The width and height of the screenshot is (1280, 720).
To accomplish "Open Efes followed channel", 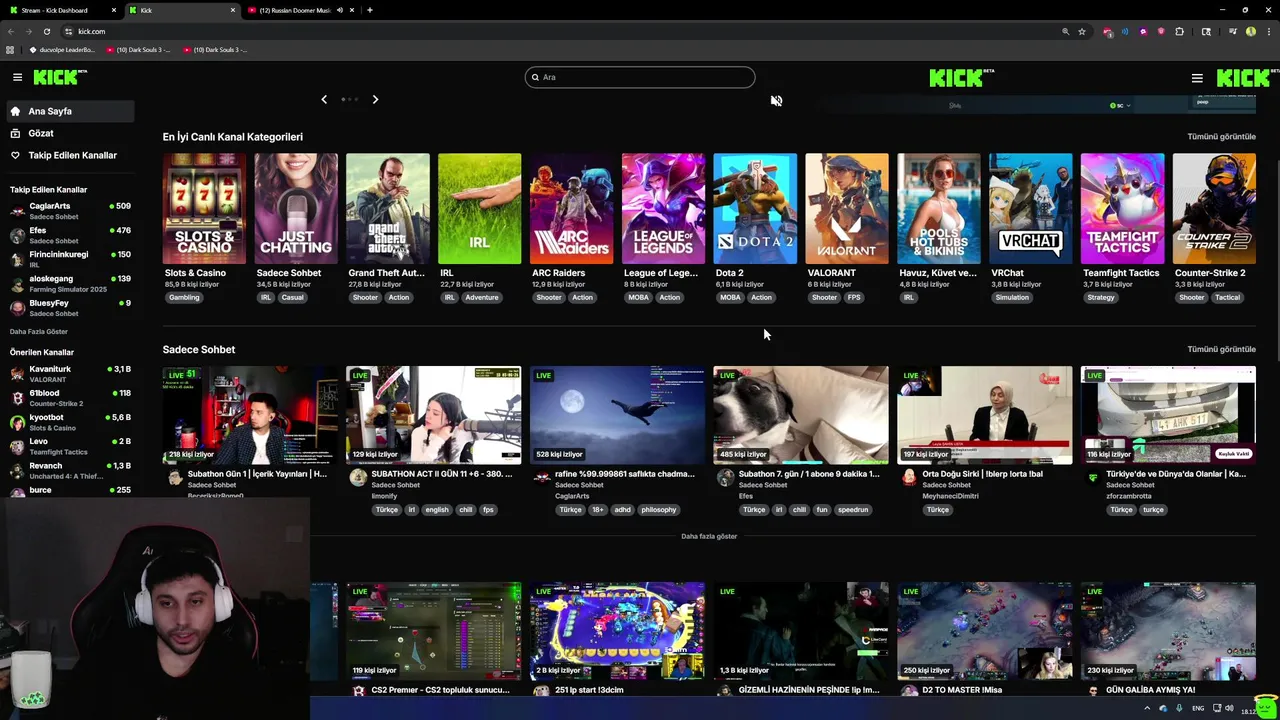I will tap(70, 235).
